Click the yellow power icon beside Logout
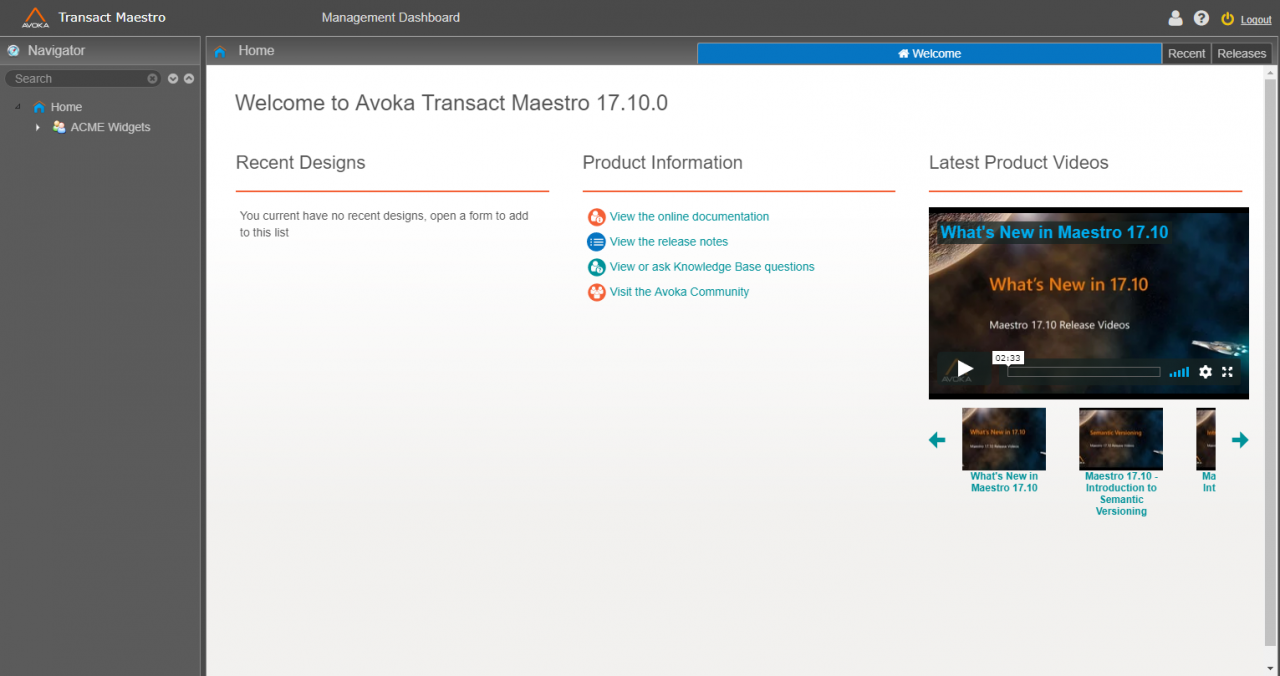The image size is (1280, 676). point(1228,18)
